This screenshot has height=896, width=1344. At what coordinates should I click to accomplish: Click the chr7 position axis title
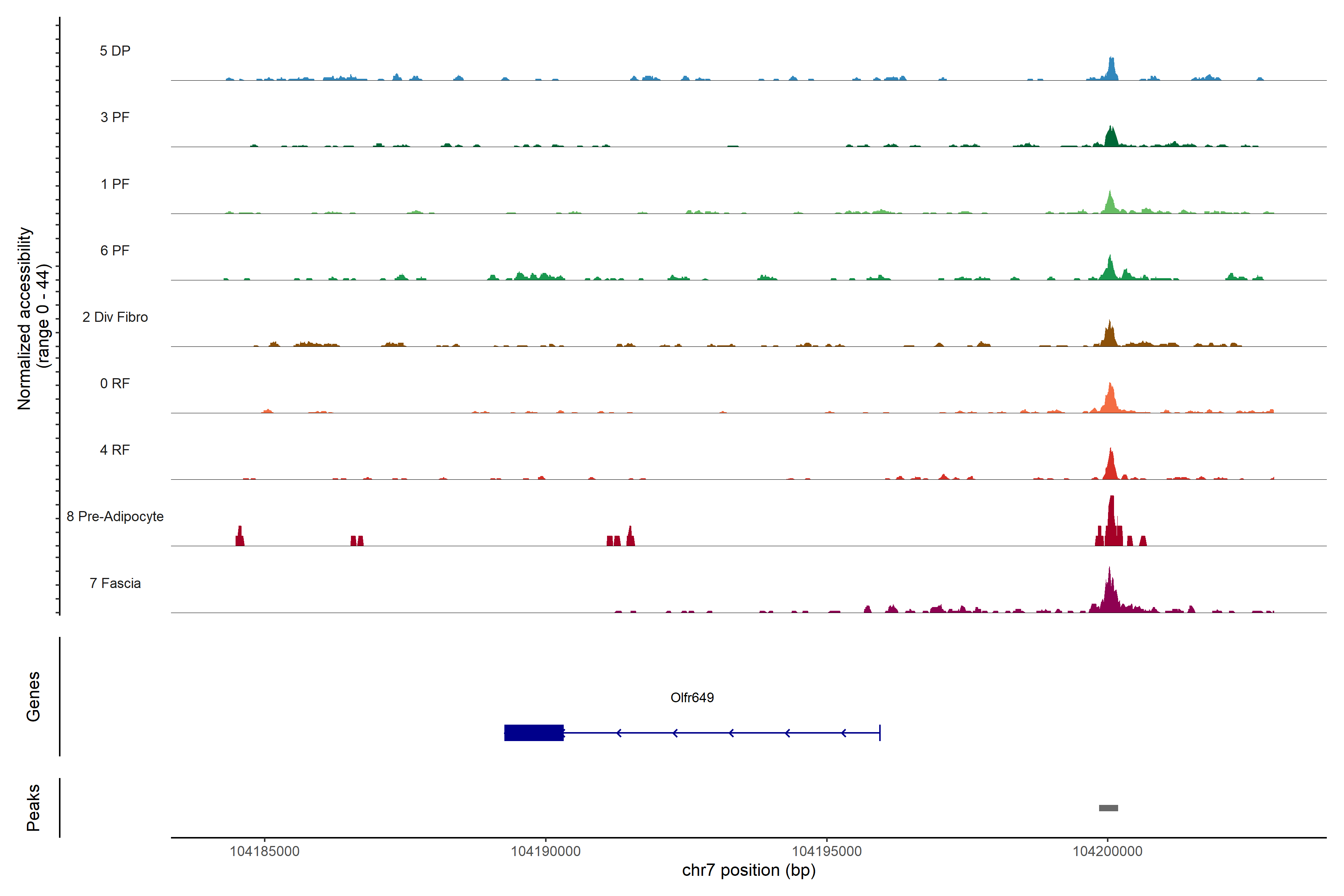pyautogui.click(x=749, y=870)
